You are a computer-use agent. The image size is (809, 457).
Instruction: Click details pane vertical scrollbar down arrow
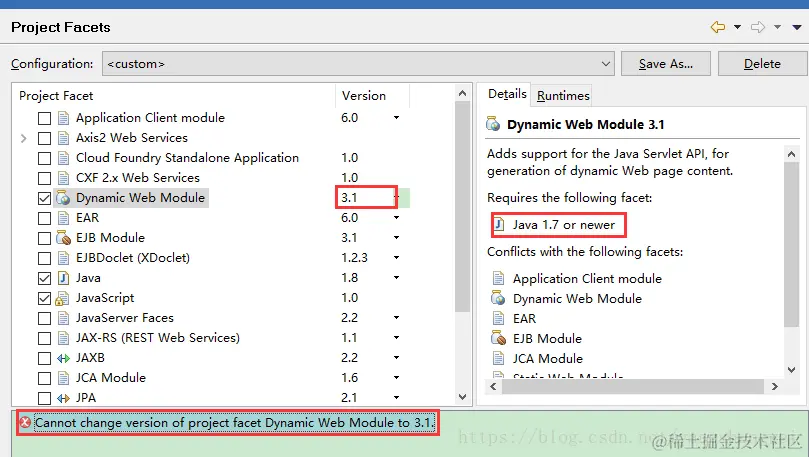click(x=791, y=370)
